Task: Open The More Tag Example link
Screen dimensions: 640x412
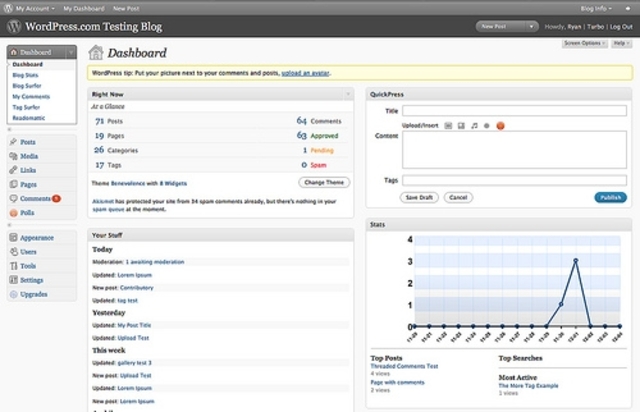Action: [x=528, y=385]
